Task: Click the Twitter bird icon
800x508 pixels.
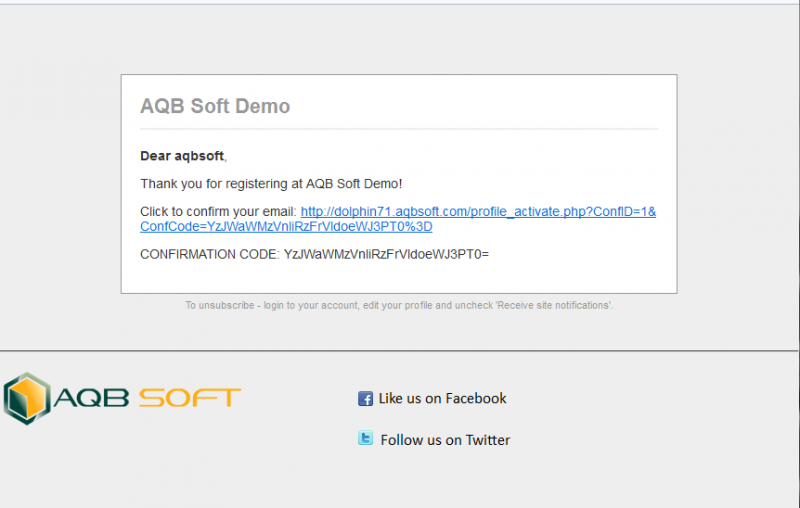Action: tap(365, 438)
